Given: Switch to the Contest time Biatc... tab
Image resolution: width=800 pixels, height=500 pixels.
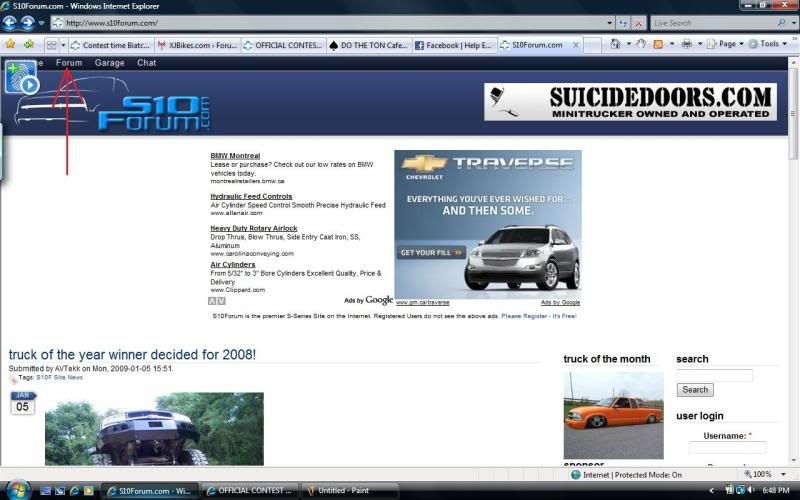Looking at the screenshot, I should pos(111,45).
